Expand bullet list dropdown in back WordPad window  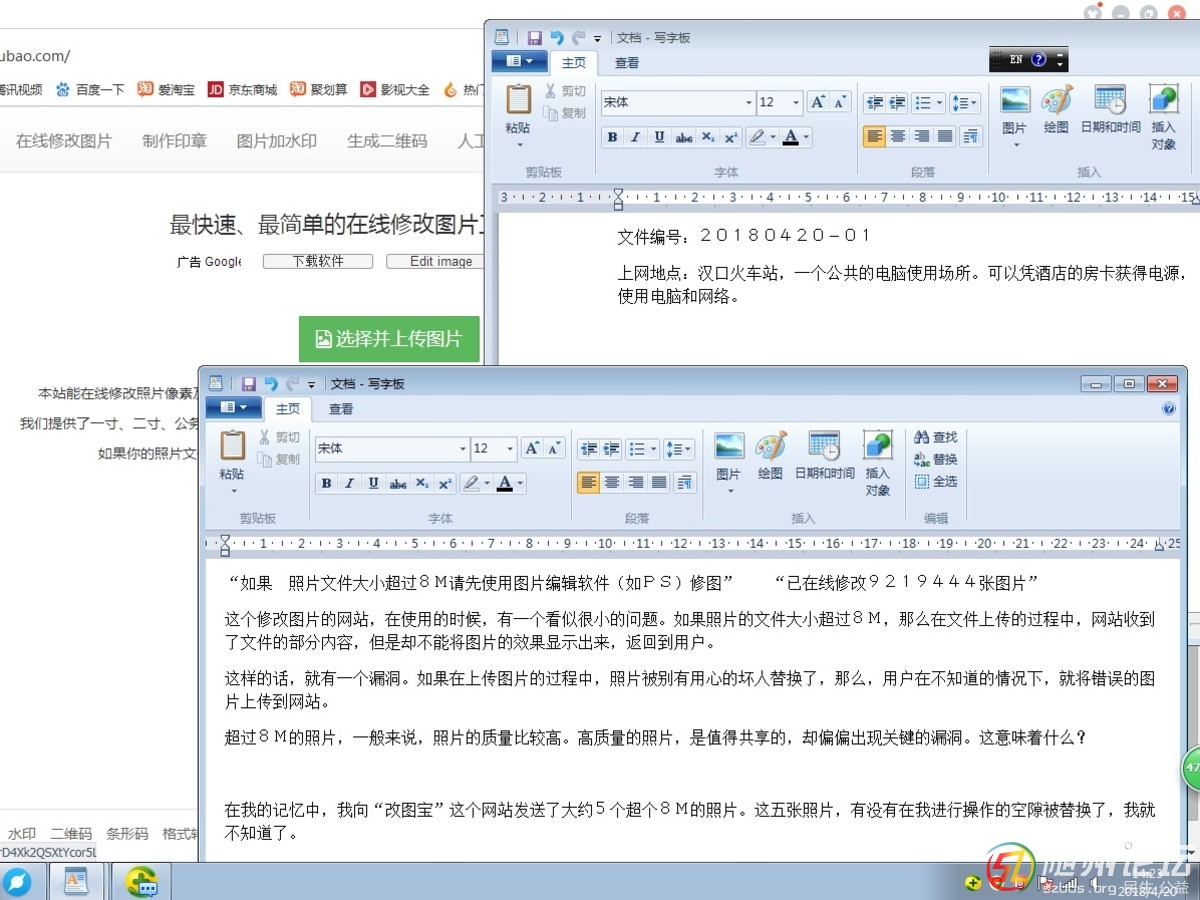[x=940, y=103]
